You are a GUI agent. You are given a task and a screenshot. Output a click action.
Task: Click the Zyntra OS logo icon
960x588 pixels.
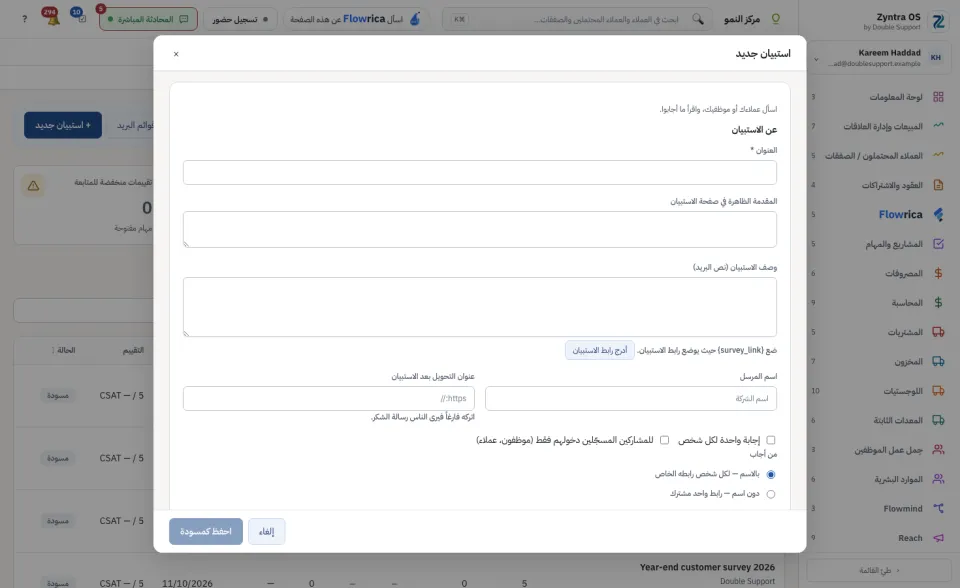938,21
